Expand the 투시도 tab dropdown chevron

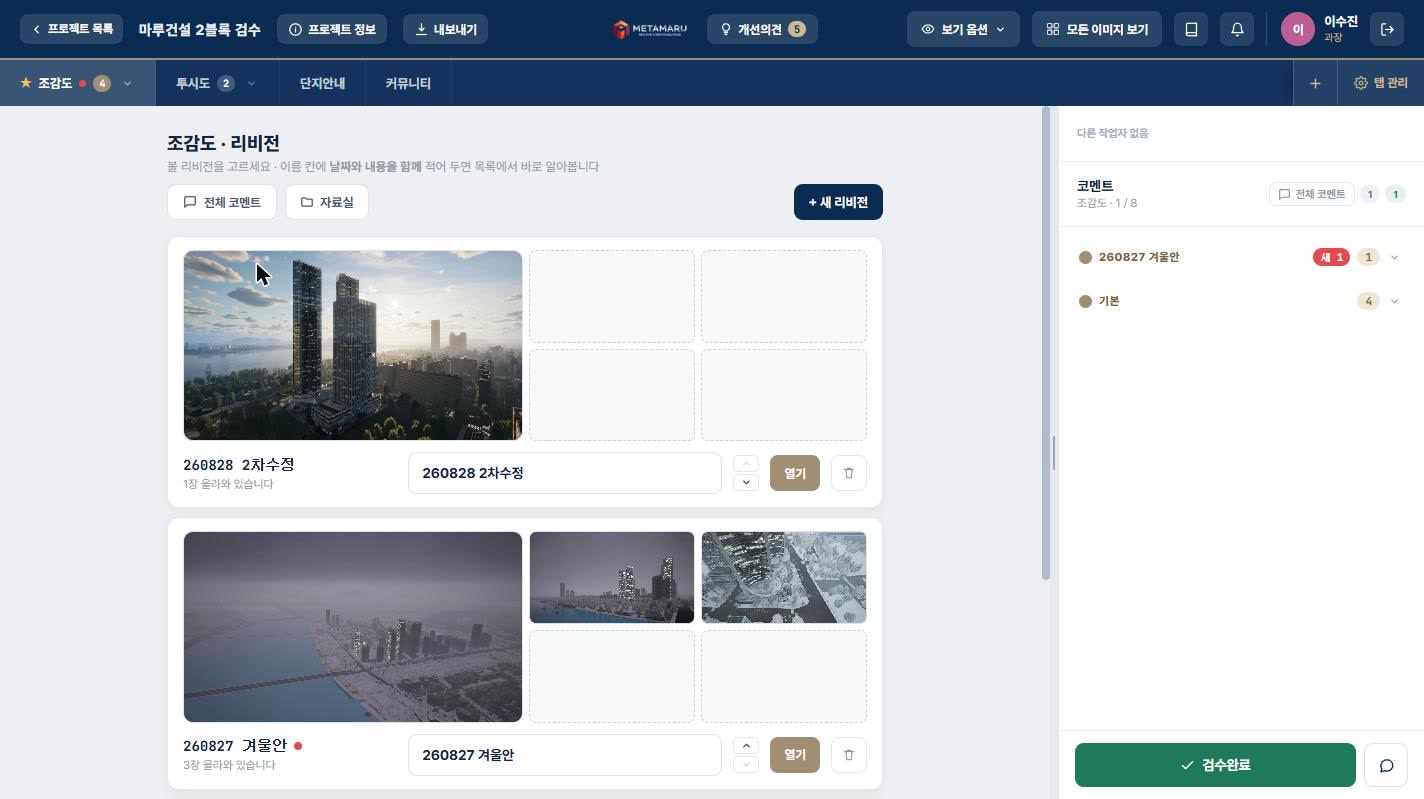(251, 83)
